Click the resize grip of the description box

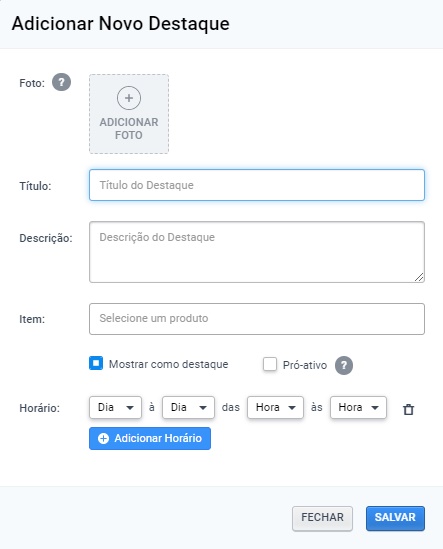[419, 277]
